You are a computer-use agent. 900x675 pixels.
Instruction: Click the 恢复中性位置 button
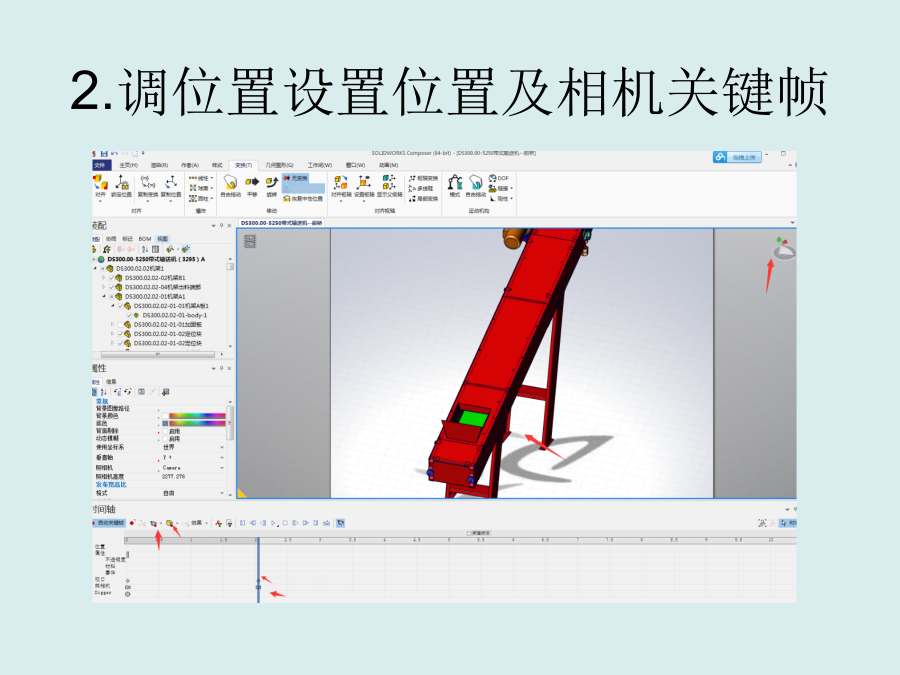coord(302,198)
